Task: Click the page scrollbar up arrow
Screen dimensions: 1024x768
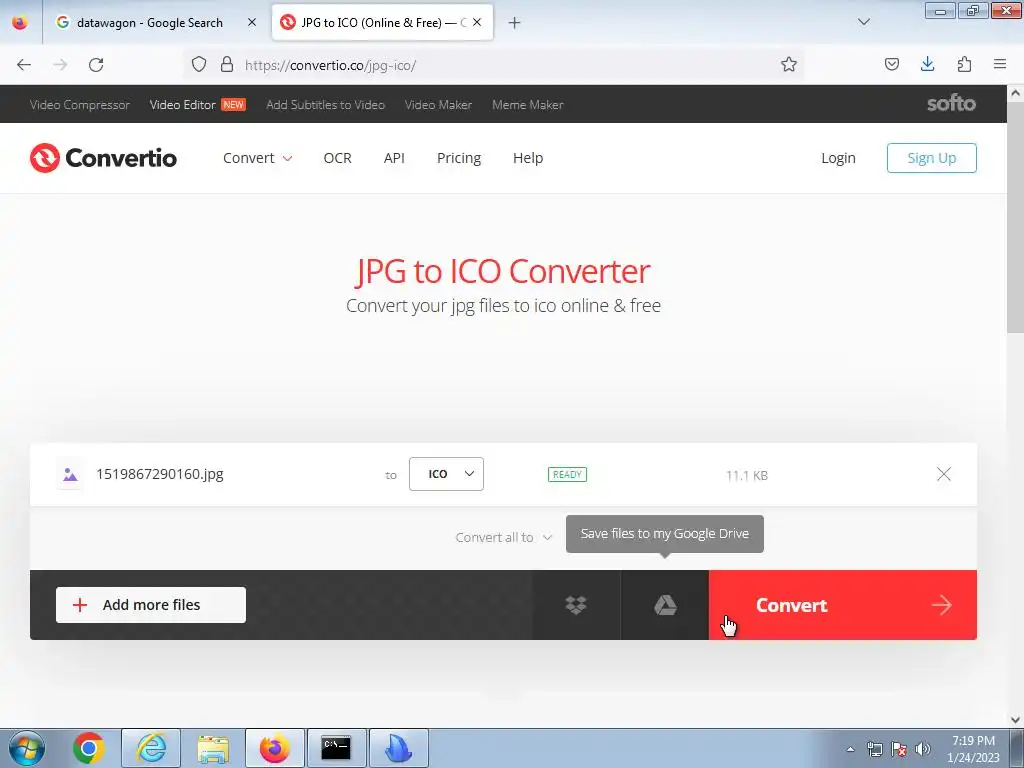Action: (1016, 93)
